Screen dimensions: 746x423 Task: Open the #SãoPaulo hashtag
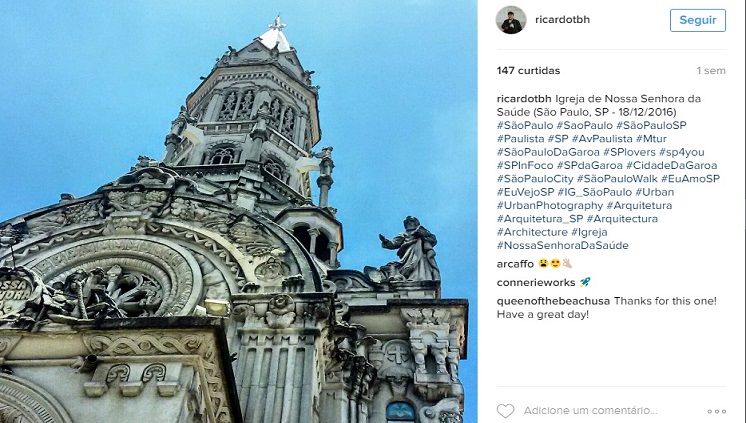click(x=525, y=125)
